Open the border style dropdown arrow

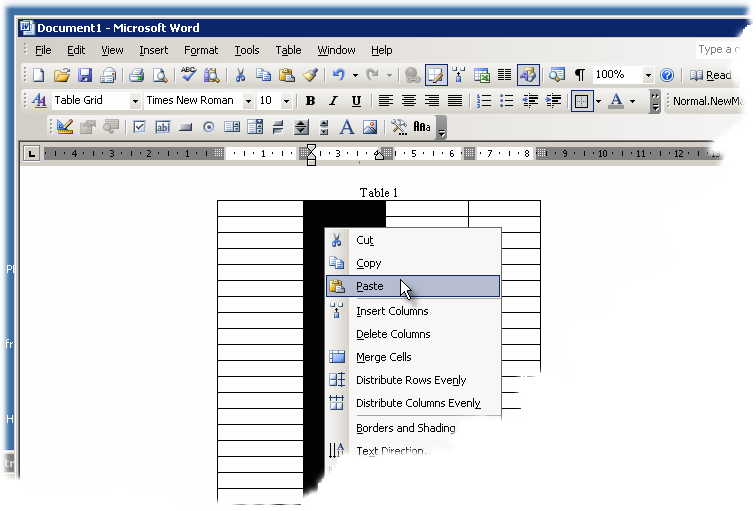click(x=598, y=101)
